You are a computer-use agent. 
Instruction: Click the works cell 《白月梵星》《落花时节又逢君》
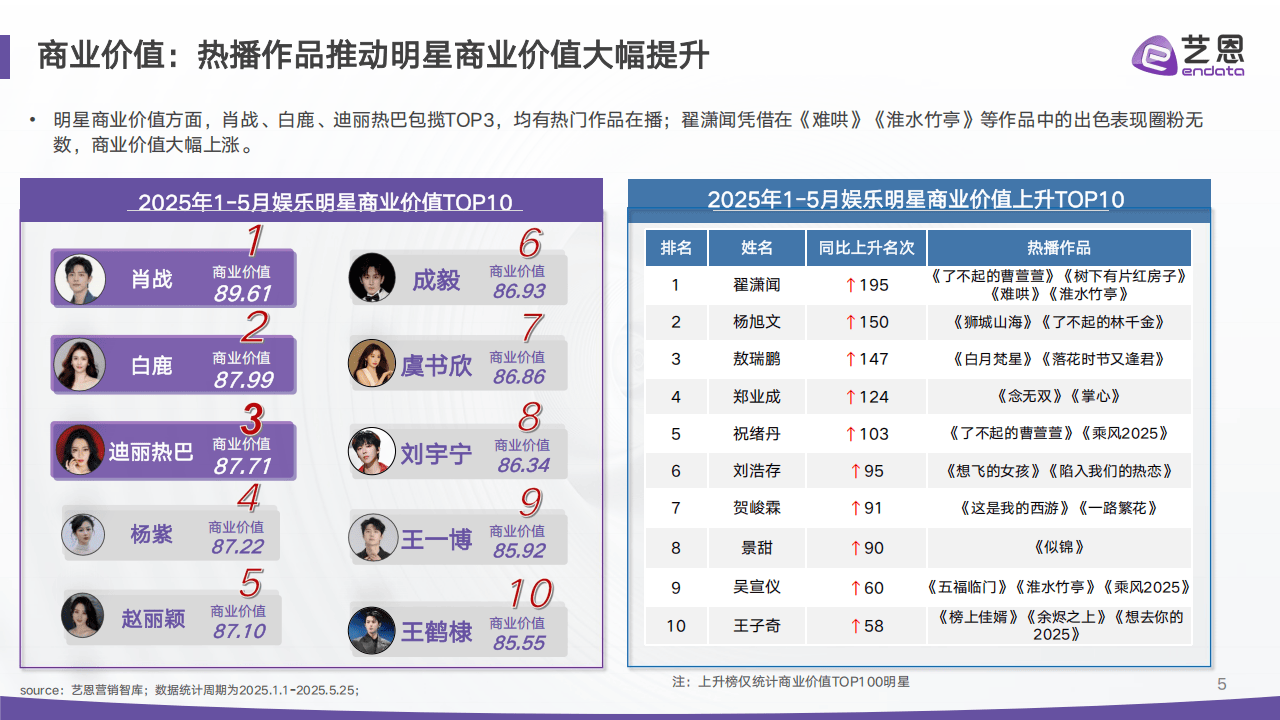[x=1059, y=359]
